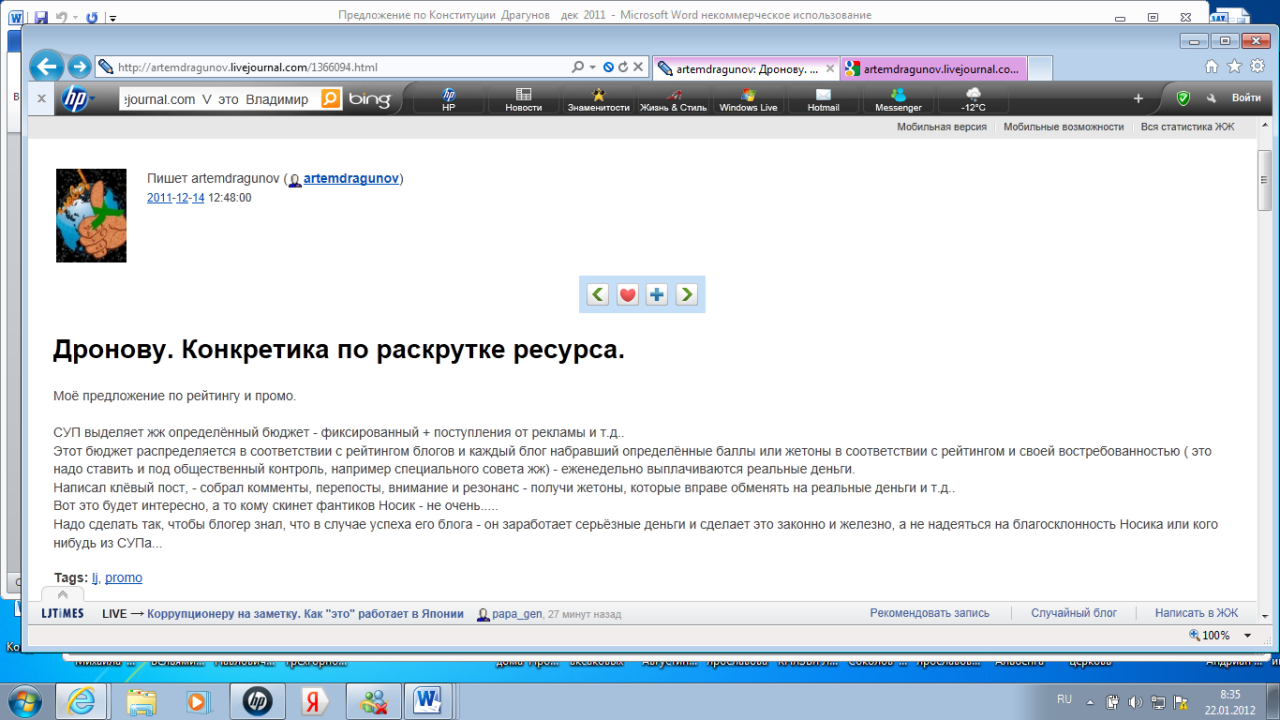Click the 2011 year link in post date
The image size is (1280, 720).
tap(160, 198)
